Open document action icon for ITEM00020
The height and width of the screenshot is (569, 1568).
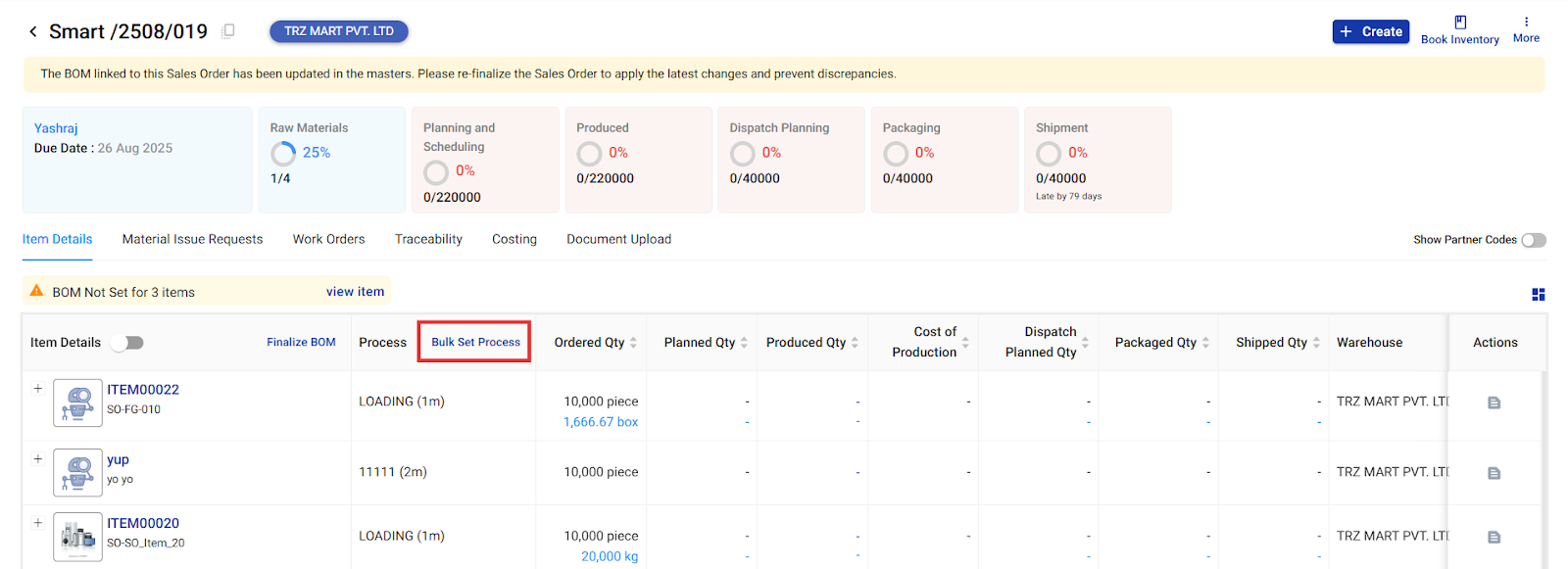pos(1494,537)
